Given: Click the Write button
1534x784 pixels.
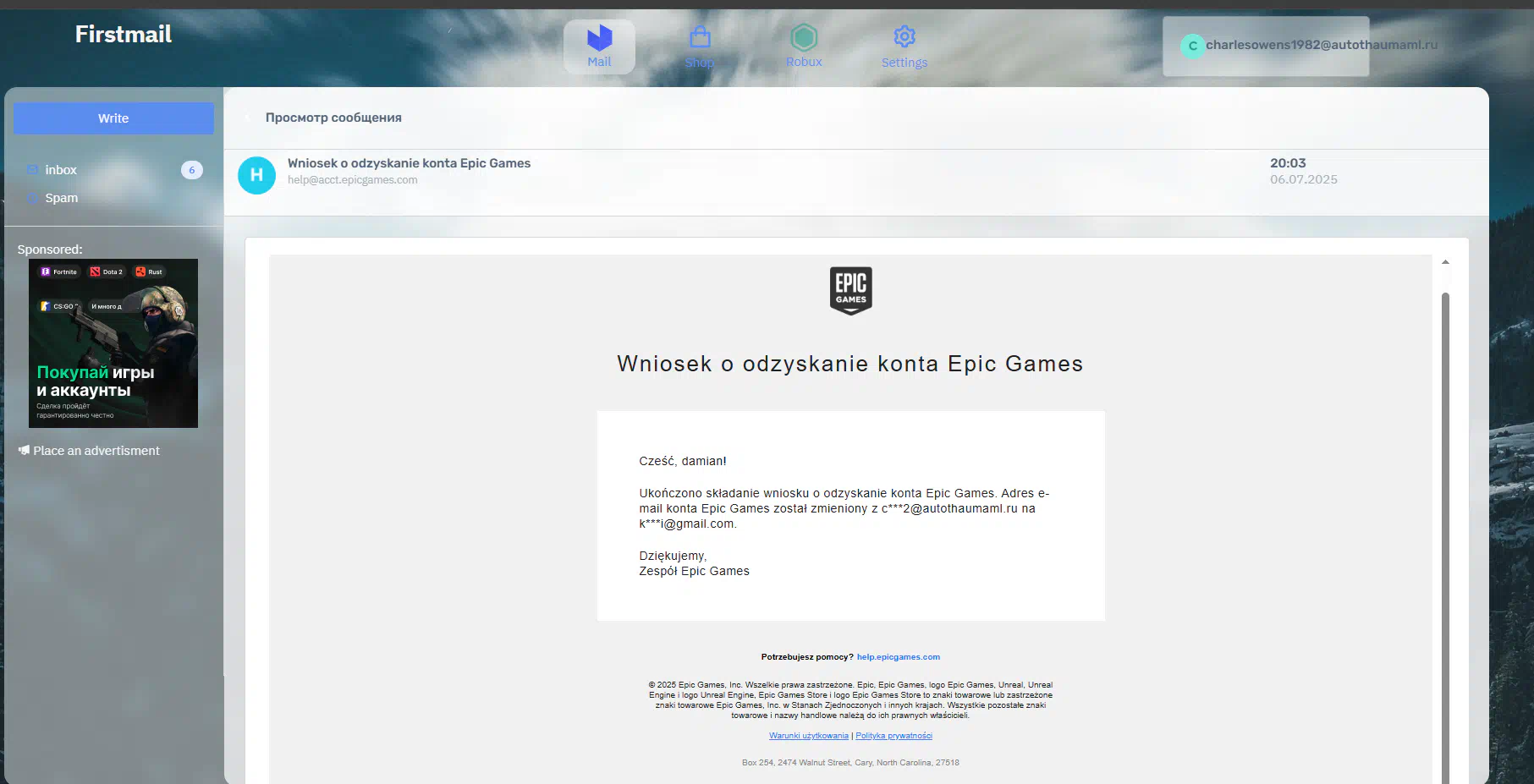Looking at the screenshot, I should point(113,118).
